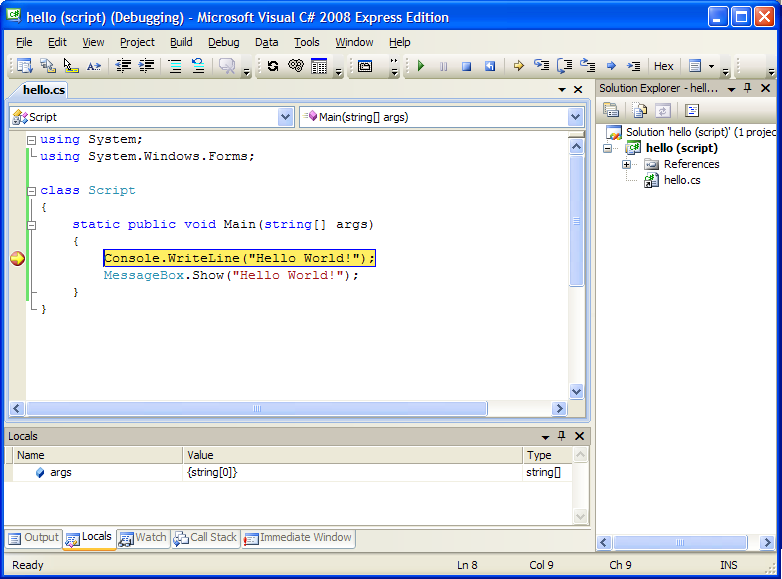Open the Tools menu
Viewport: 782px width, 579px height.
[306, 42]
